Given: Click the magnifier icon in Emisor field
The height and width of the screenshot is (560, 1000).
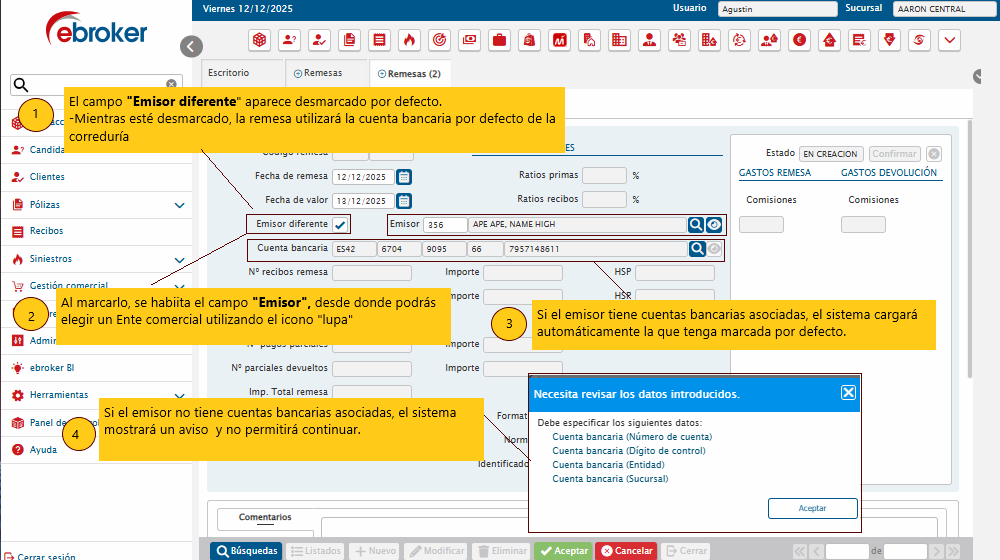Looking at the screenshot, I should [696, 225].
